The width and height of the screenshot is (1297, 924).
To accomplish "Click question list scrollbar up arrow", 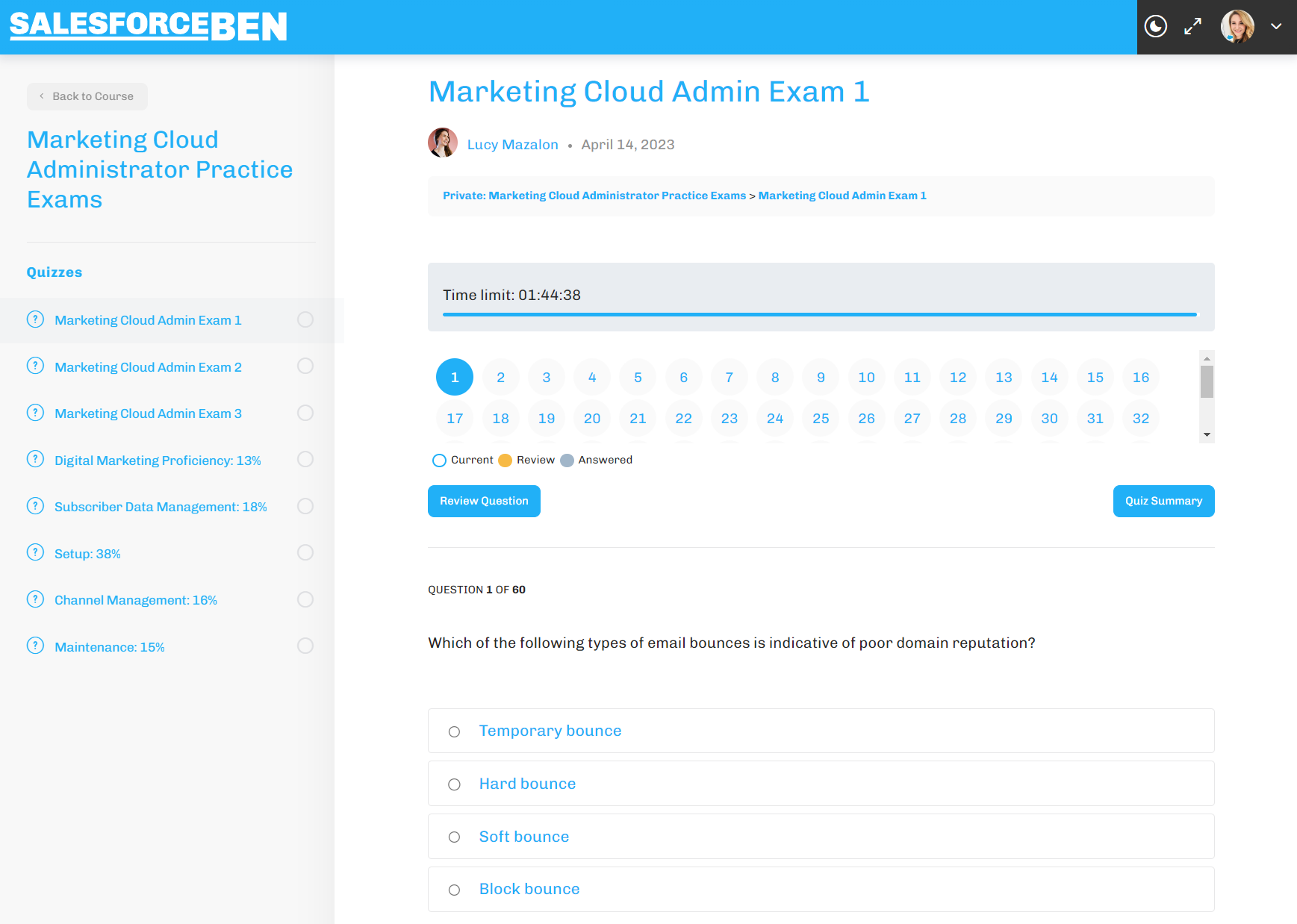I will pyautogui.click(x=1207, y=358).
